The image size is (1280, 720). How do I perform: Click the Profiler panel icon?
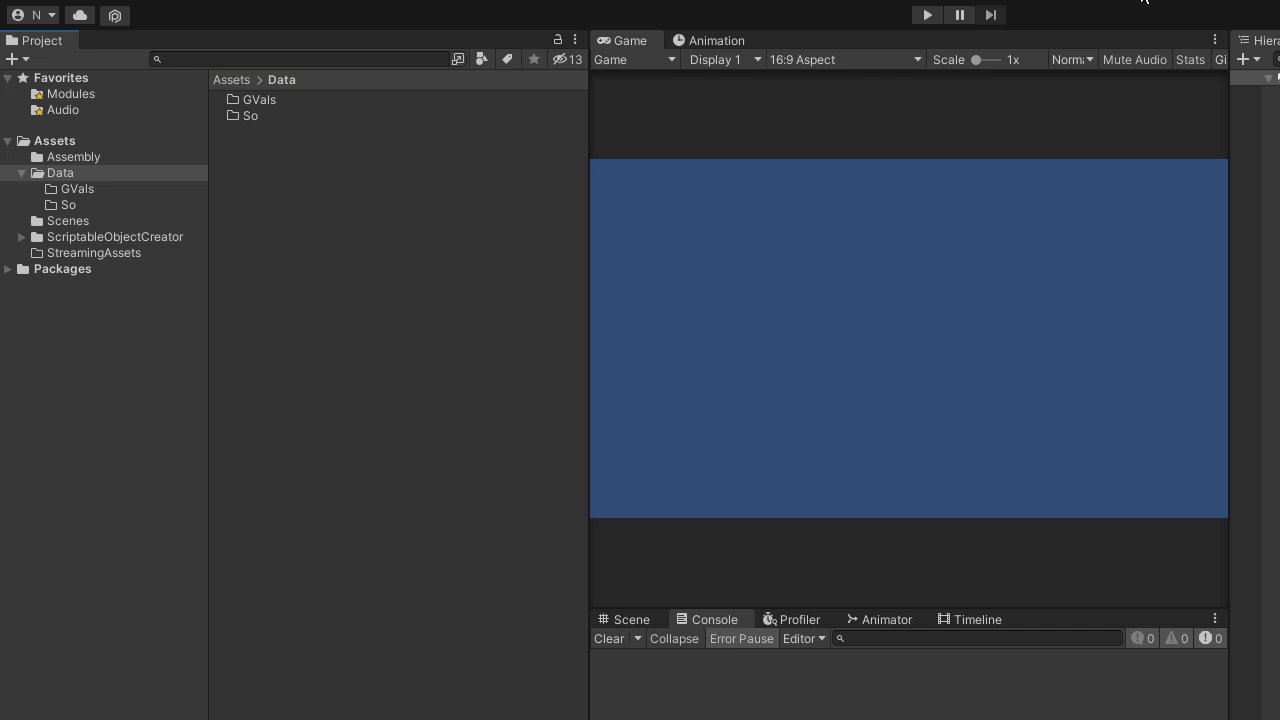(x=770, y=619)
